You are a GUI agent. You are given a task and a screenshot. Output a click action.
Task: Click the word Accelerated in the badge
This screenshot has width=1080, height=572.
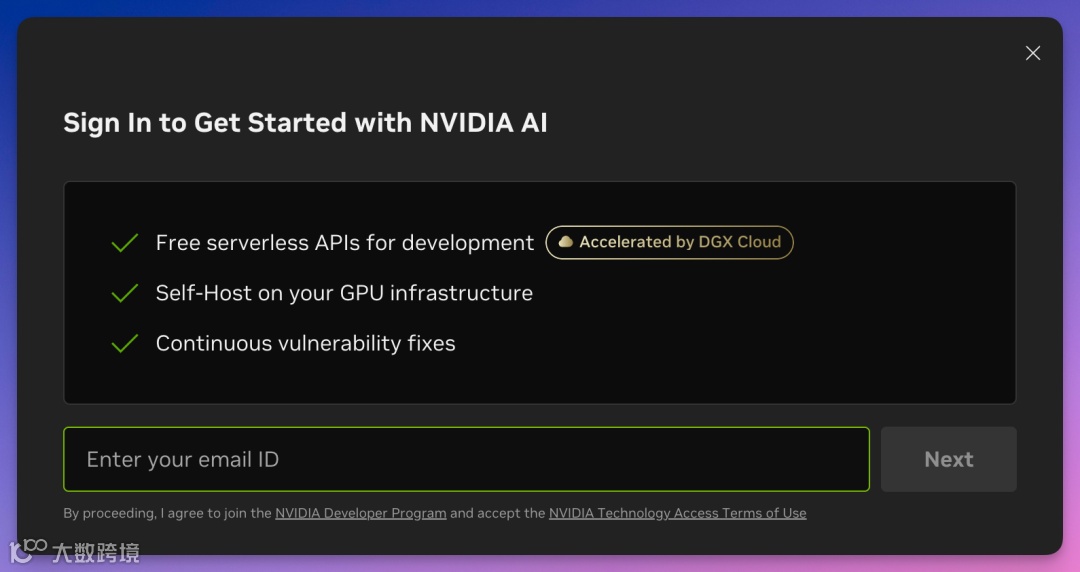tap(624, 242)
